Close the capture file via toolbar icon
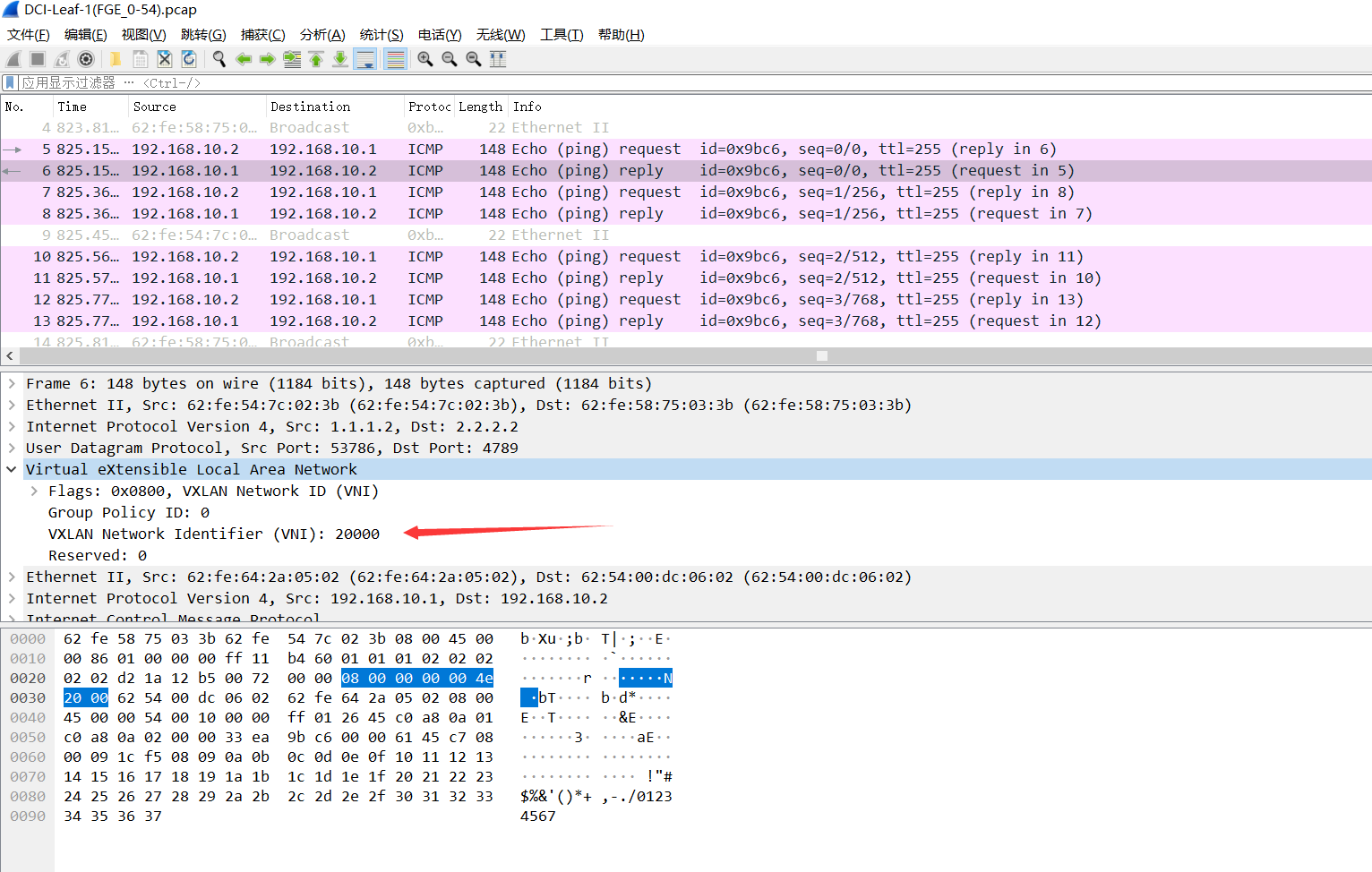The height and width of the screenshot is (872, 1372). [x=164, y=59]
